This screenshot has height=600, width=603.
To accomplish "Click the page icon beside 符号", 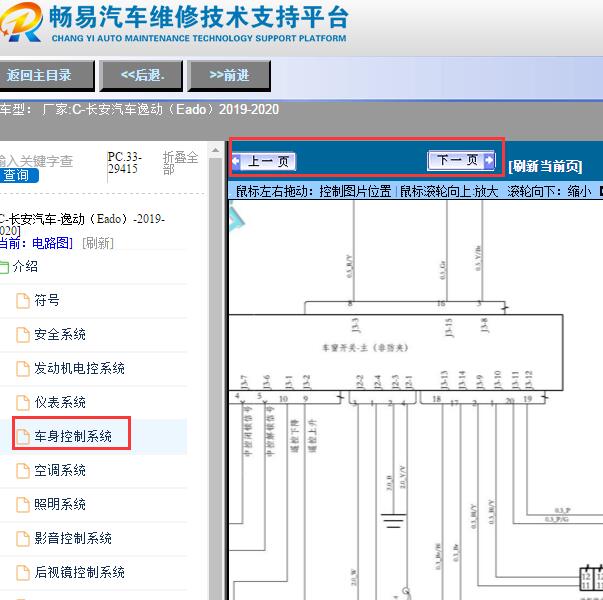I will pyautogui.click(x=23, y=300).
